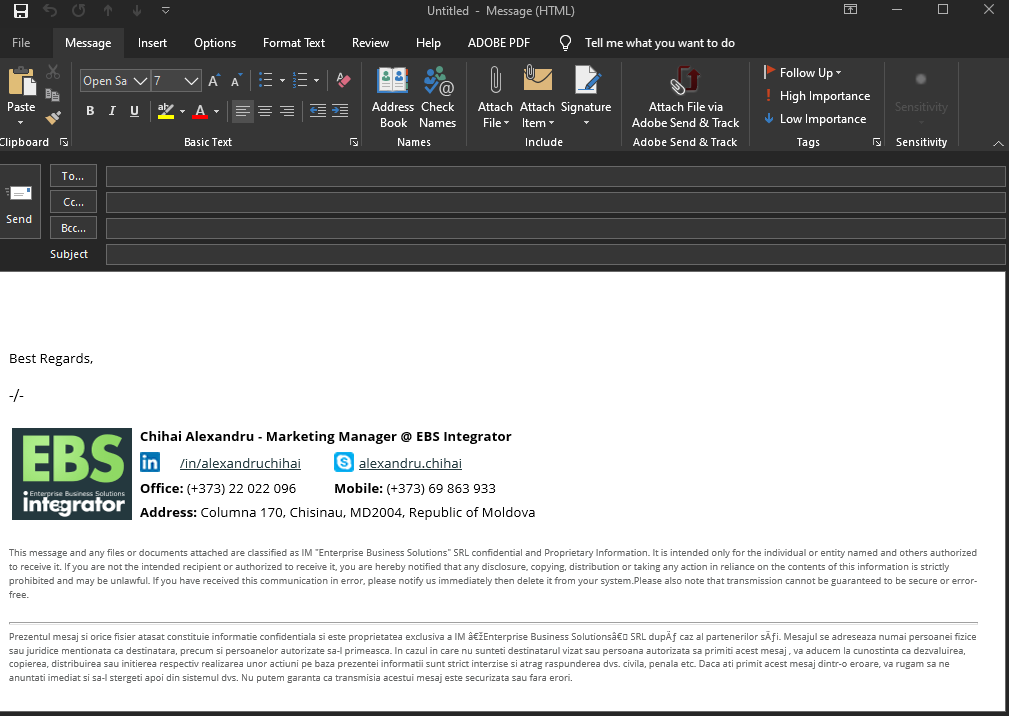This screenshot has width=1009, height=716.
Task: Open the Attach File dropdown
Action: (x=495, y=97)
